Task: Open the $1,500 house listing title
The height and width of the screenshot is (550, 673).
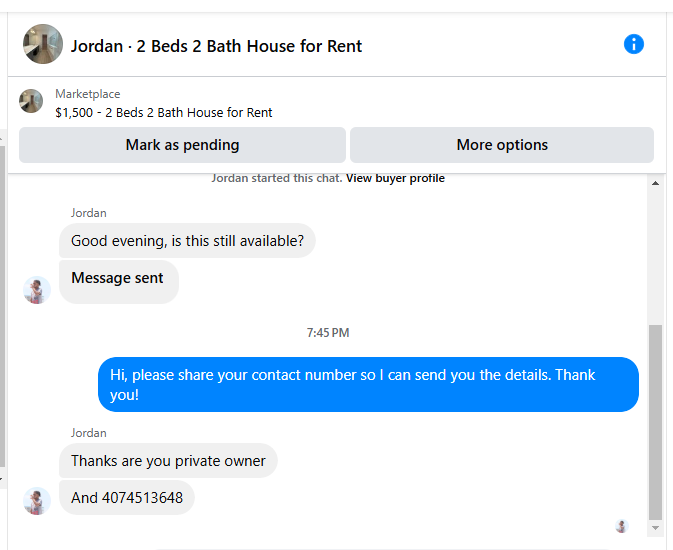Action: [164, 112]
